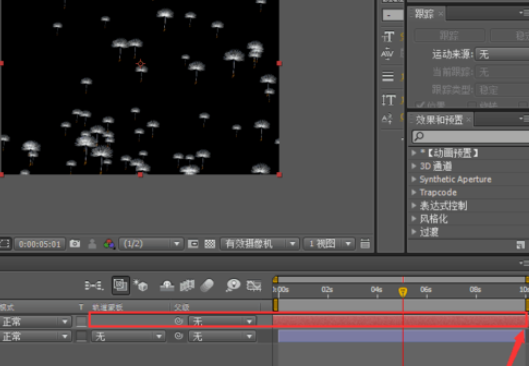Expand the Synthetic Aperture category
Viewport: 529px width, 366px height.
click(455, 179)
